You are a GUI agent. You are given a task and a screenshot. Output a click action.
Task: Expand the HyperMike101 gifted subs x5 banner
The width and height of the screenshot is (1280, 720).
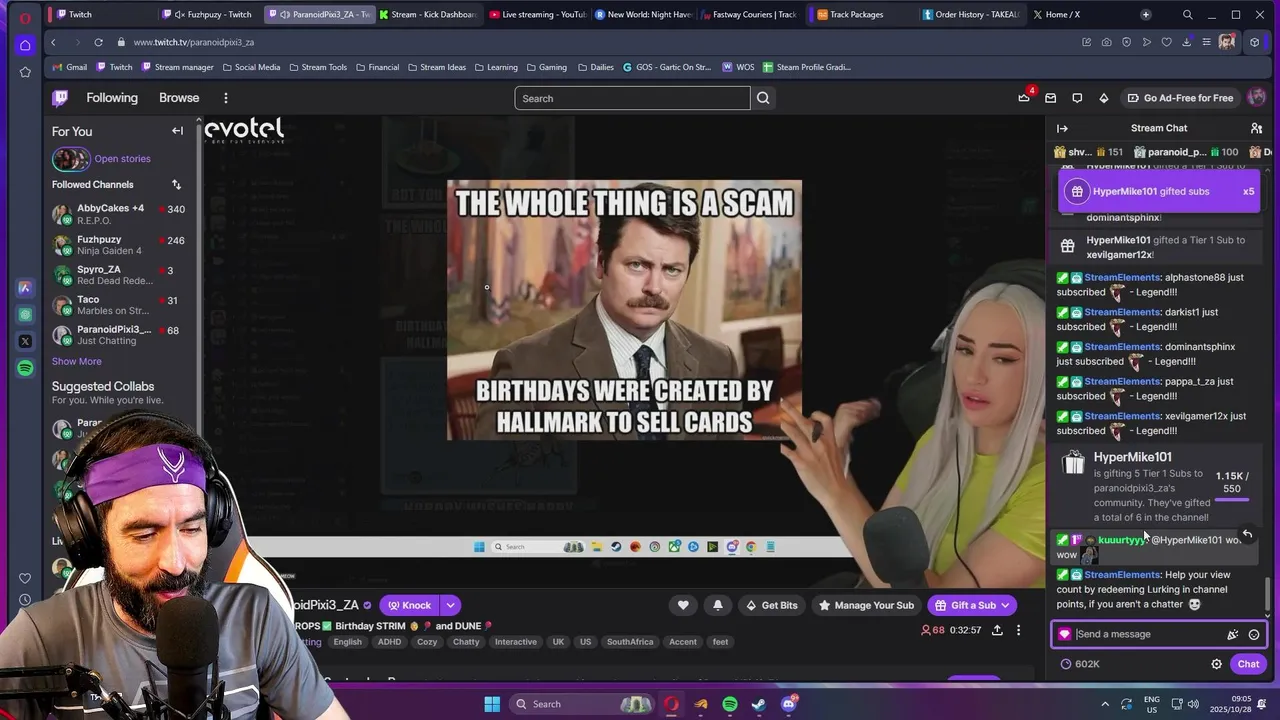tap(1159, 191)
